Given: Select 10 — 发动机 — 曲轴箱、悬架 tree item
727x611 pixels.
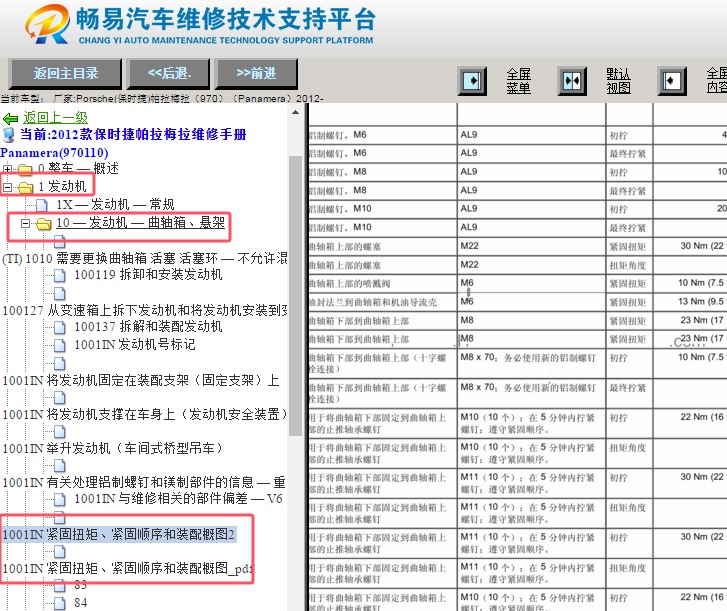Looking at the screenshot, I should tap(140, 223).
